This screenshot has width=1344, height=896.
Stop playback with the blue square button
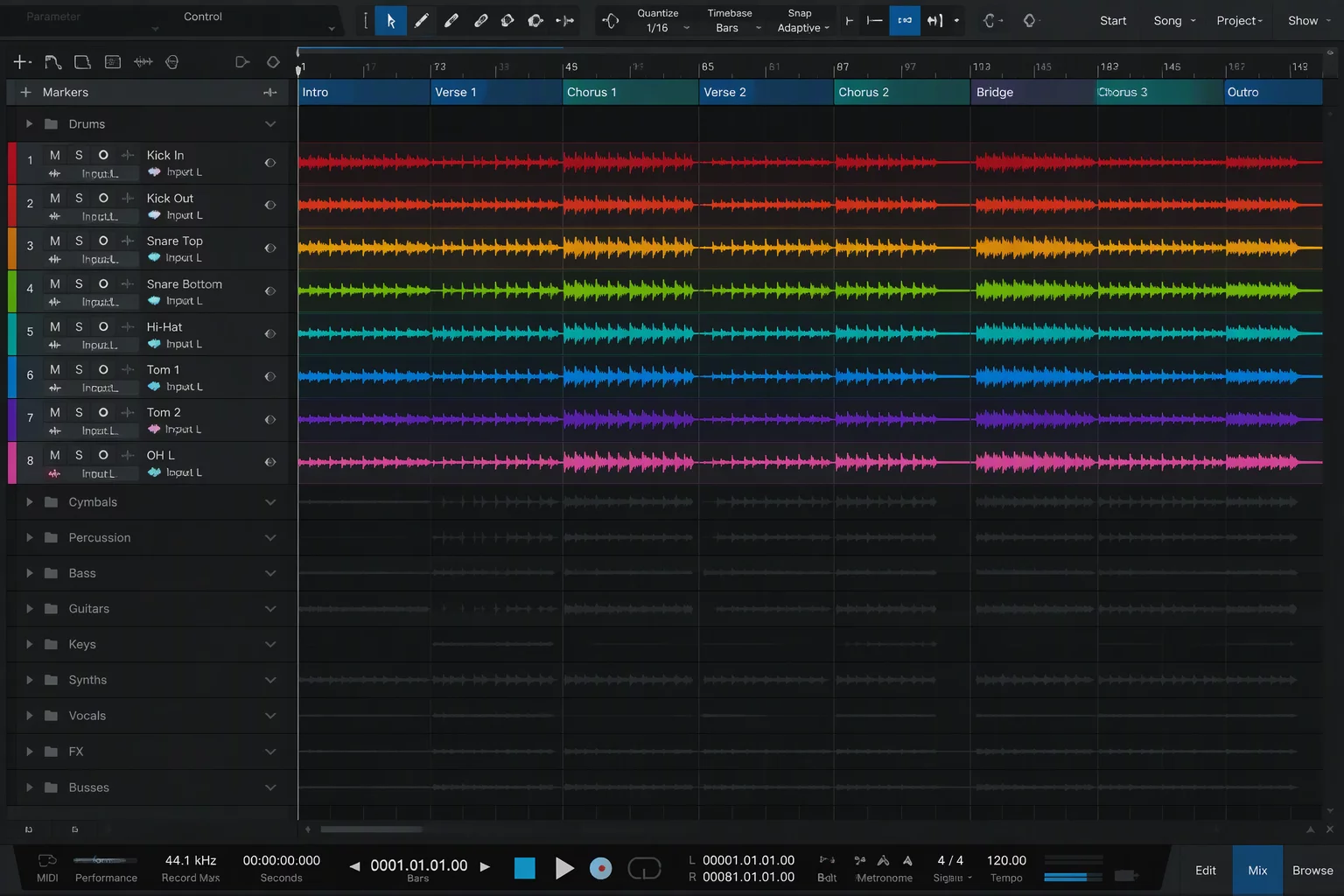pyautogui.click(x=524, y=868)
